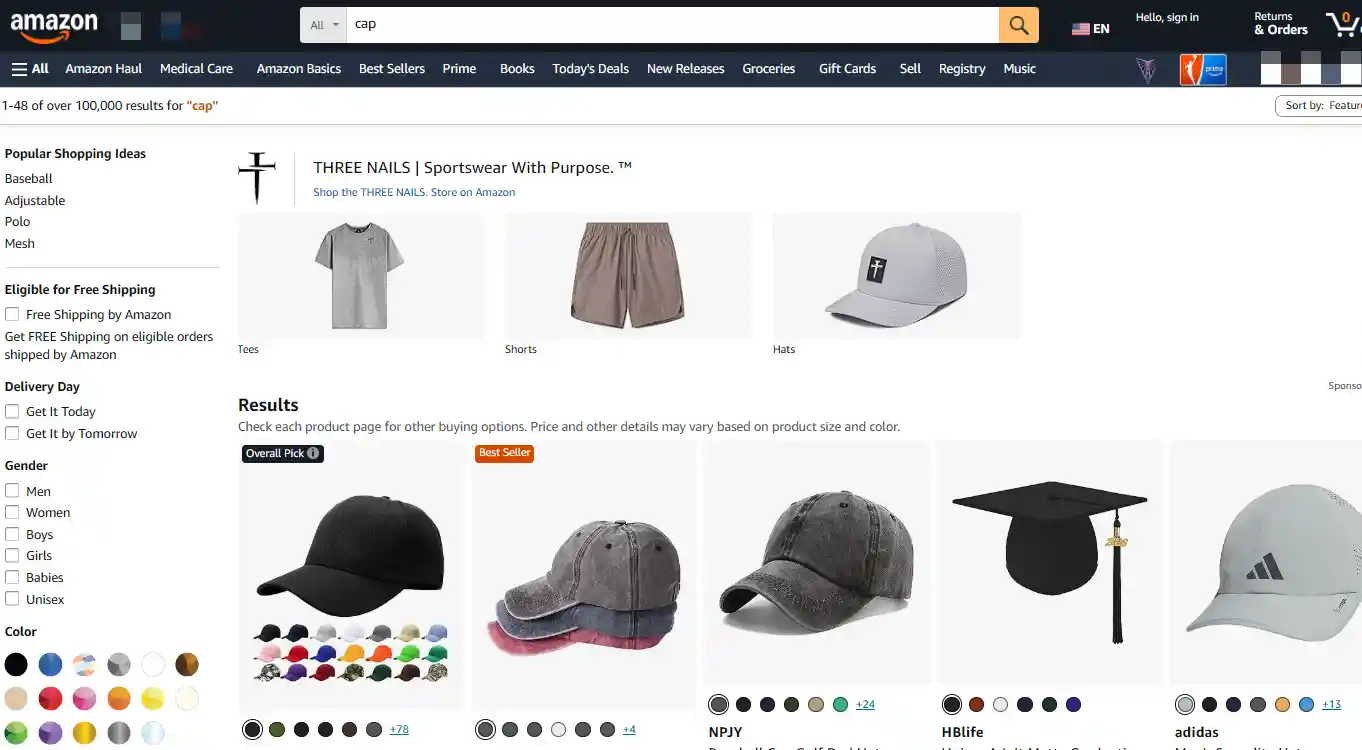Open the Shorts thumbnail from Three Nails
1362x750 pixels.
point(628,276)
